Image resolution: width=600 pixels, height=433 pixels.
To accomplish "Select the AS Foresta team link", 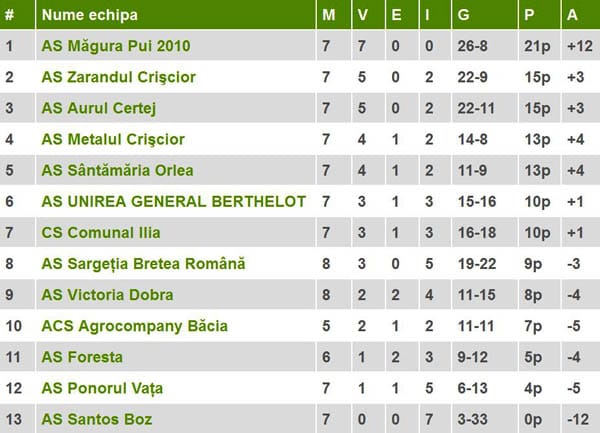I will coord(82,357).
